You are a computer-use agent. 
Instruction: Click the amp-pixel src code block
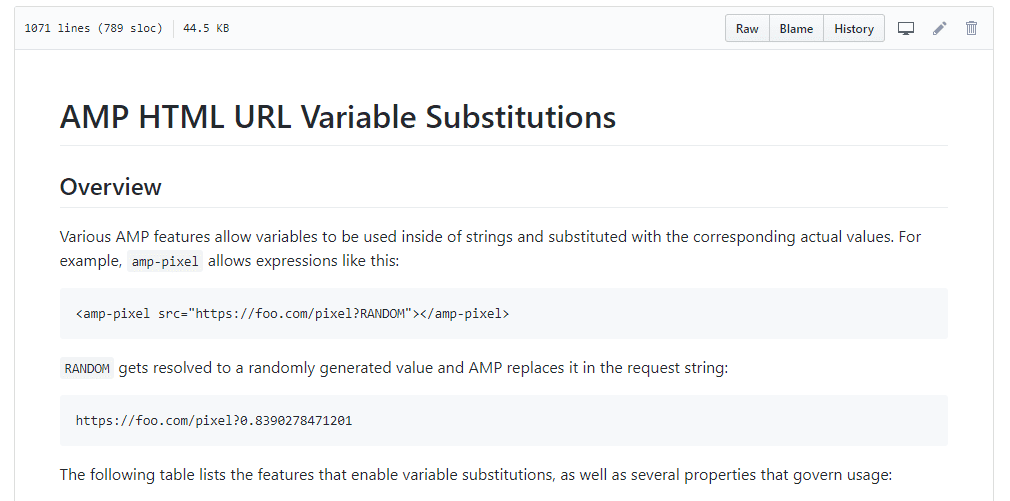pos(292,313)
